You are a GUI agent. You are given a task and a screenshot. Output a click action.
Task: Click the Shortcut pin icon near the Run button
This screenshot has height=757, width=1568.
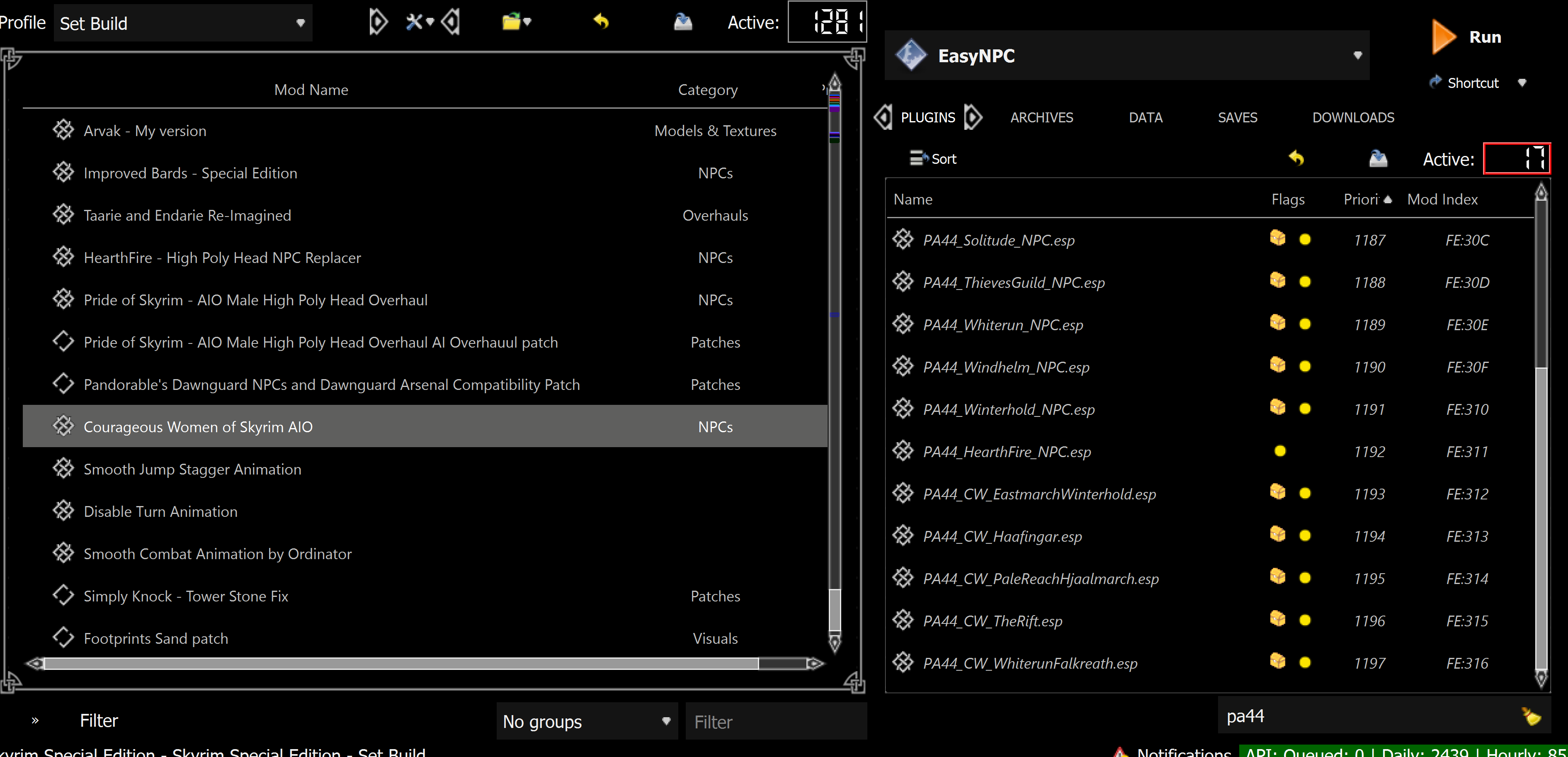click(x=1436, y=82)
